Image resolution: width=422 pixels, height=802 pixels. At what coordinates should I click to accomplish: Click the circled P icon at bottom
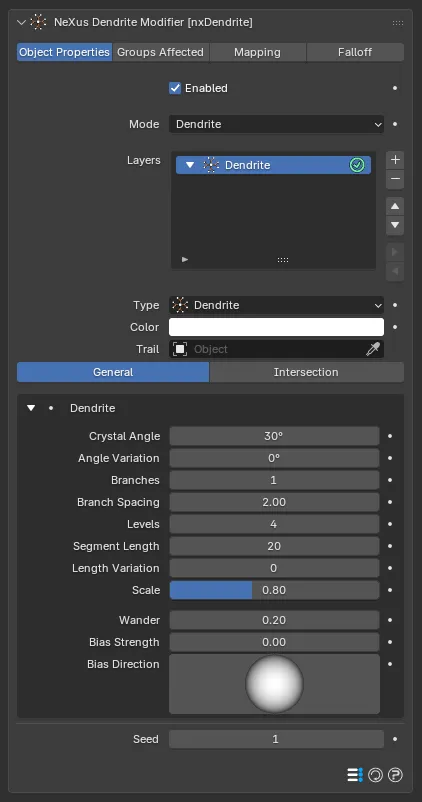(x=395, y=775)
